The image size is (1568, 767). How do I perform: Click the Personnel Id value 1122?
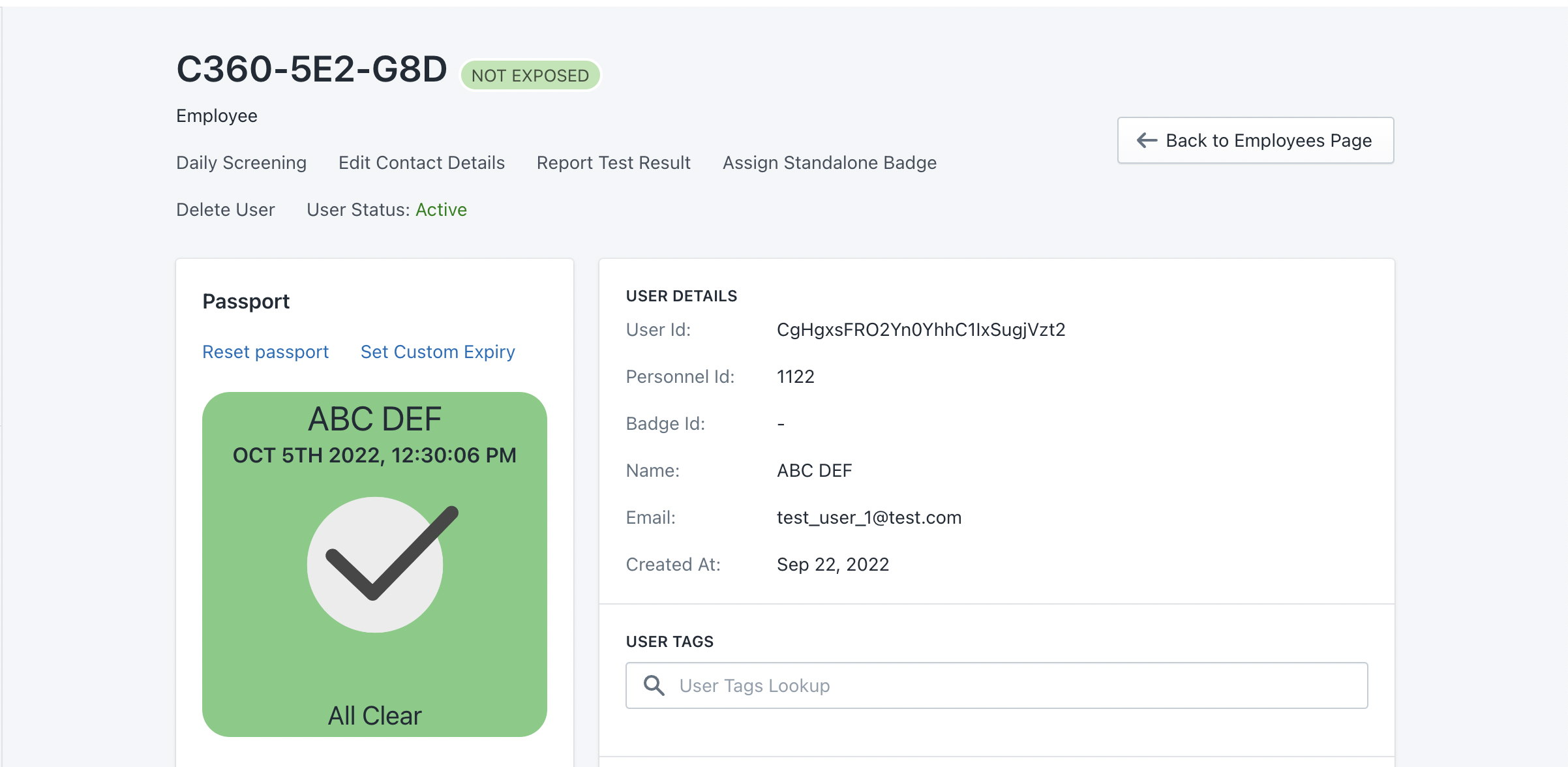click(796, 376)
